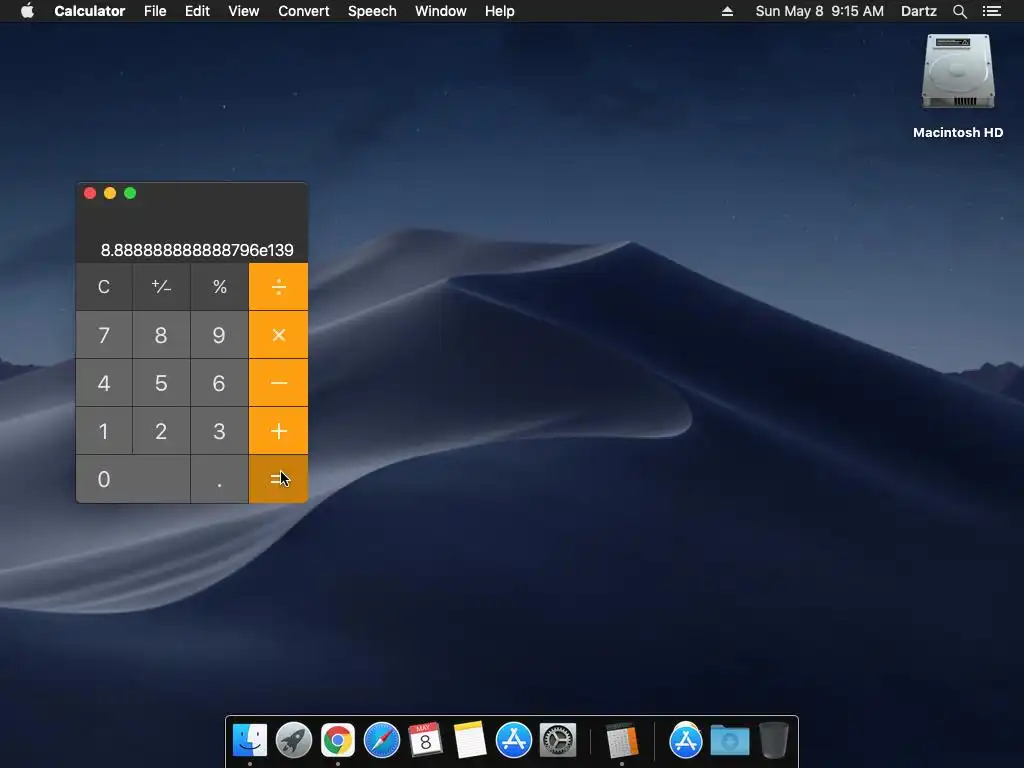
Task: Open Spotlight search magnifier icon
Action: pyautogui.click(x=959, y=11)
